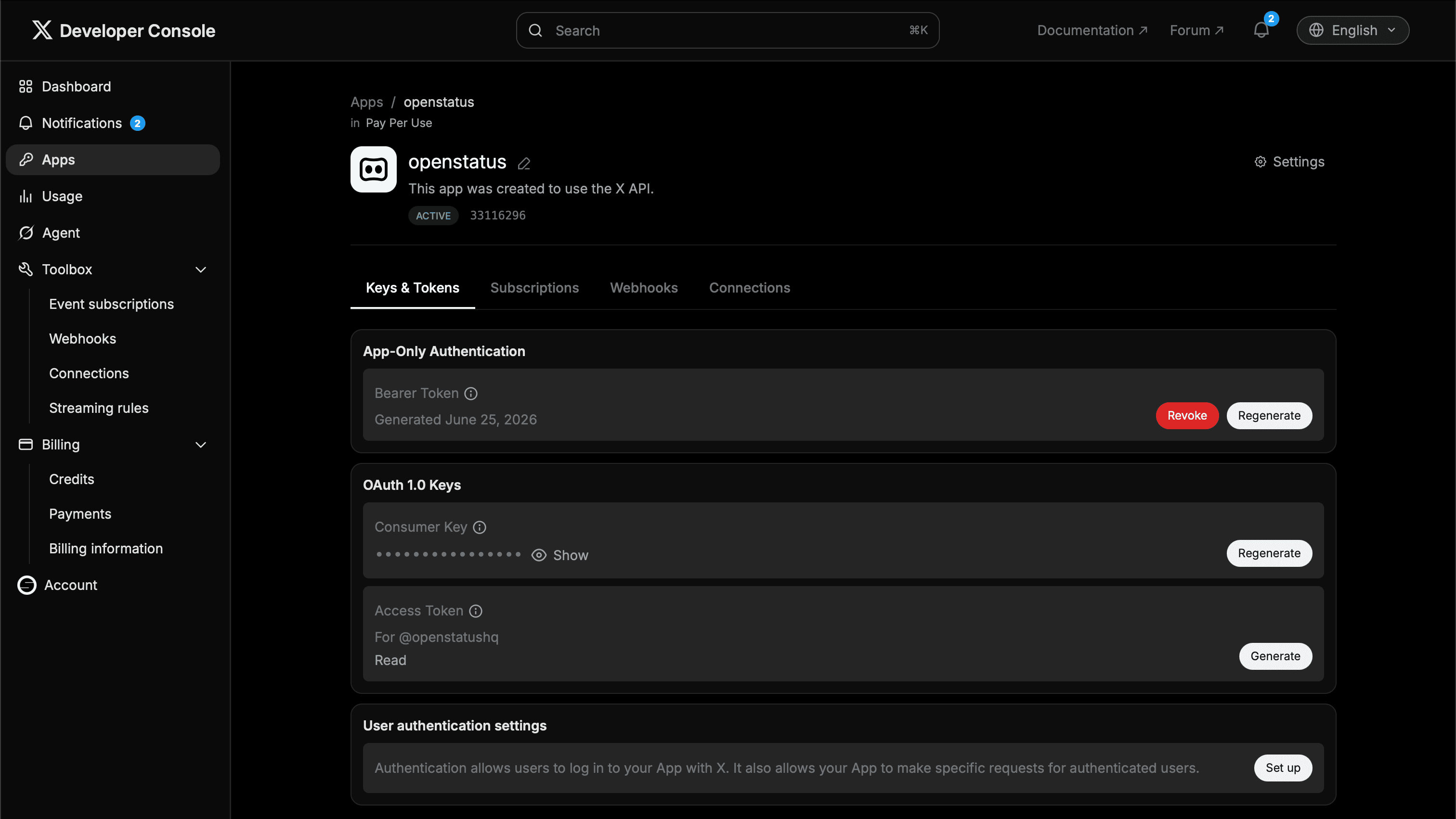
Task: Open the app Settings link
Action: point(1289,162)
